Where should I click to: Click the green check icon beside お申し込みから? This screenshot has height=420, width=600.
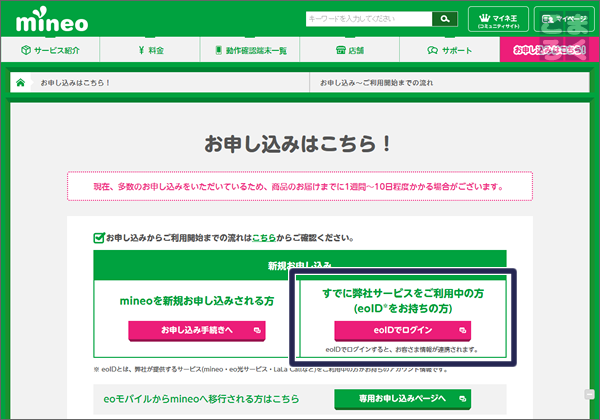coord(99,238)
